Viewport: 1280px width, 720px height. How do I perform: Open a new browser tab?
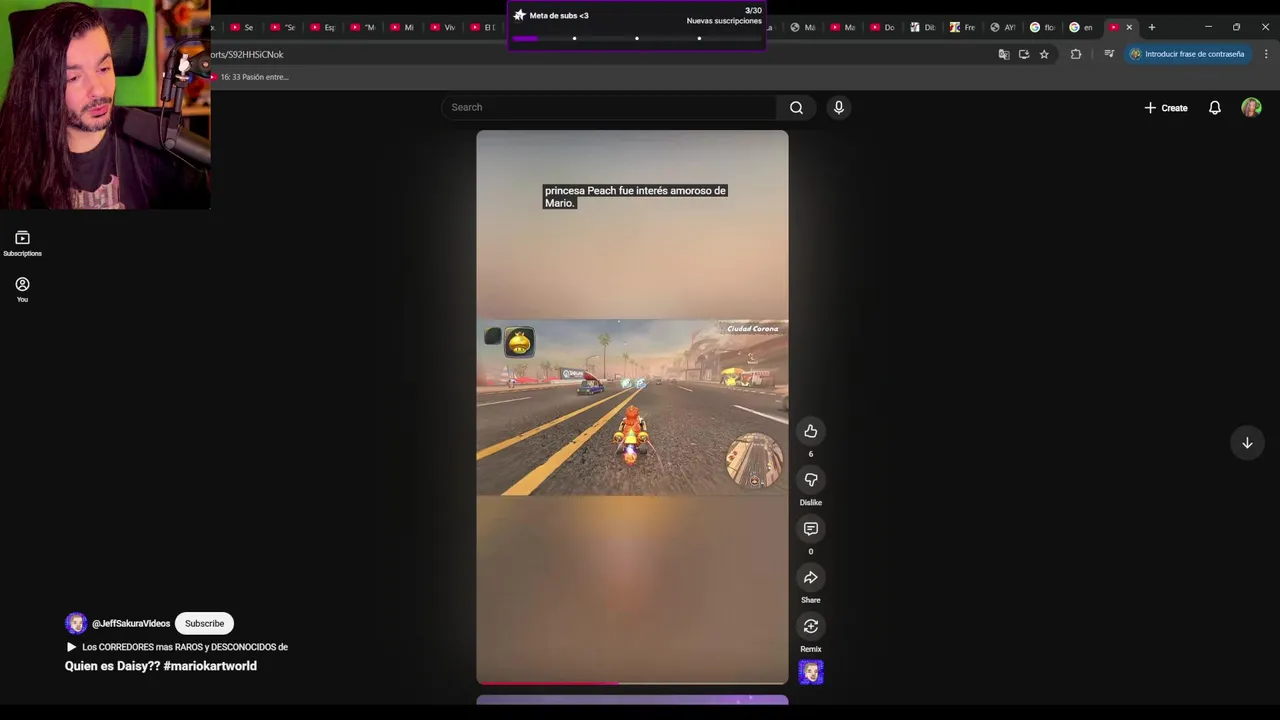coord(1152,27)
